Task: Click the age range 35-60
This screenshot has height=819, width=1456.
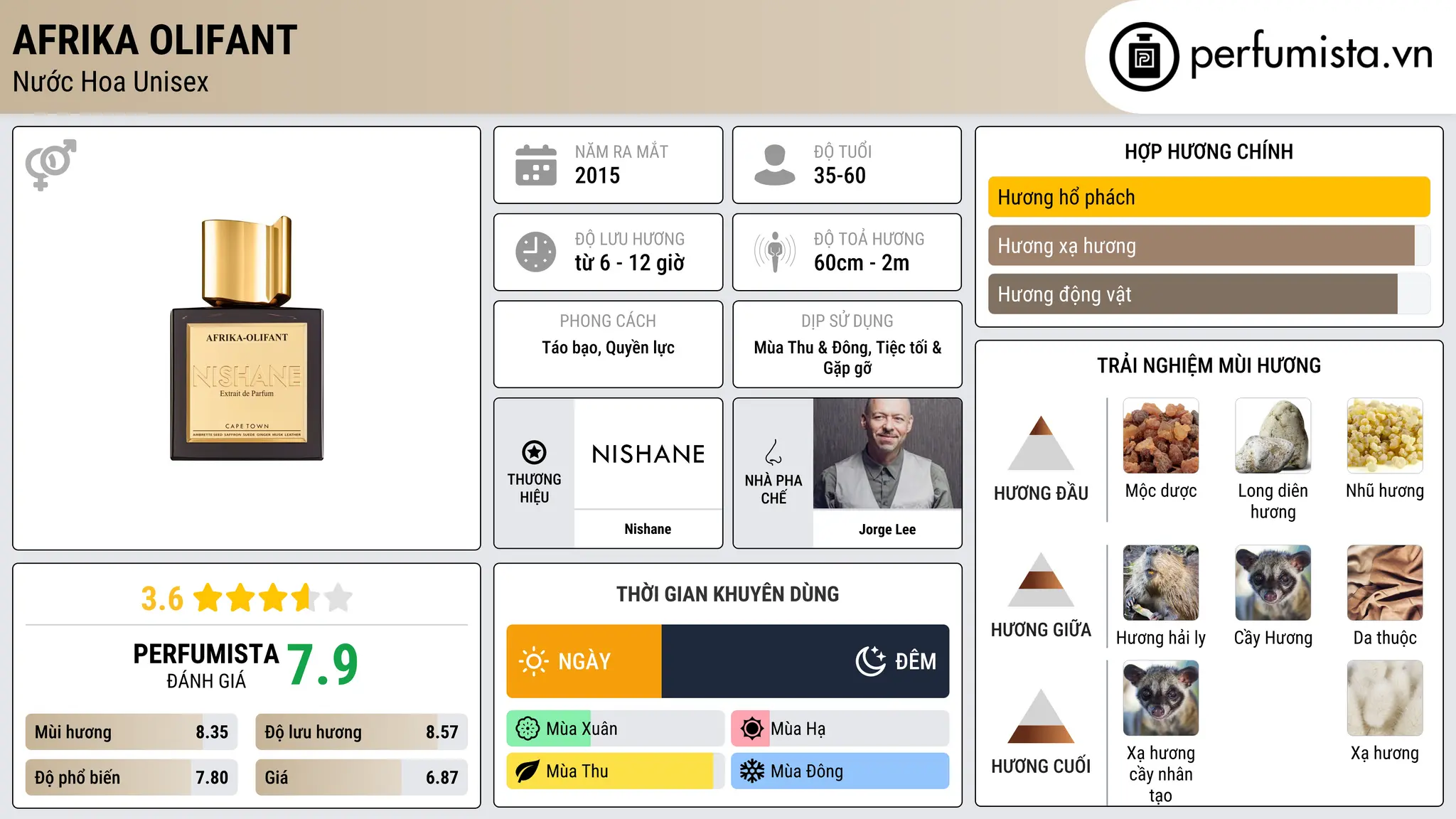Action: pyautogui.click(x=840, y=176)
